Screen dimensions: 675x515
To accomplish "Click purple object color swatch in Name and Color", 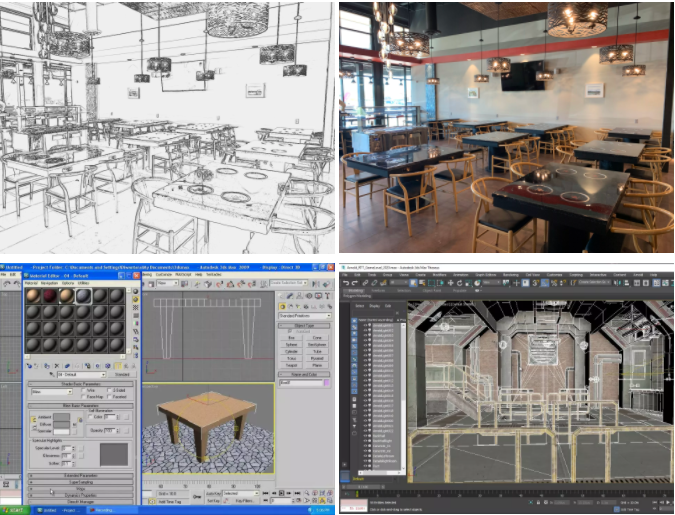I will pyautogui.click(x=327, y=382).
